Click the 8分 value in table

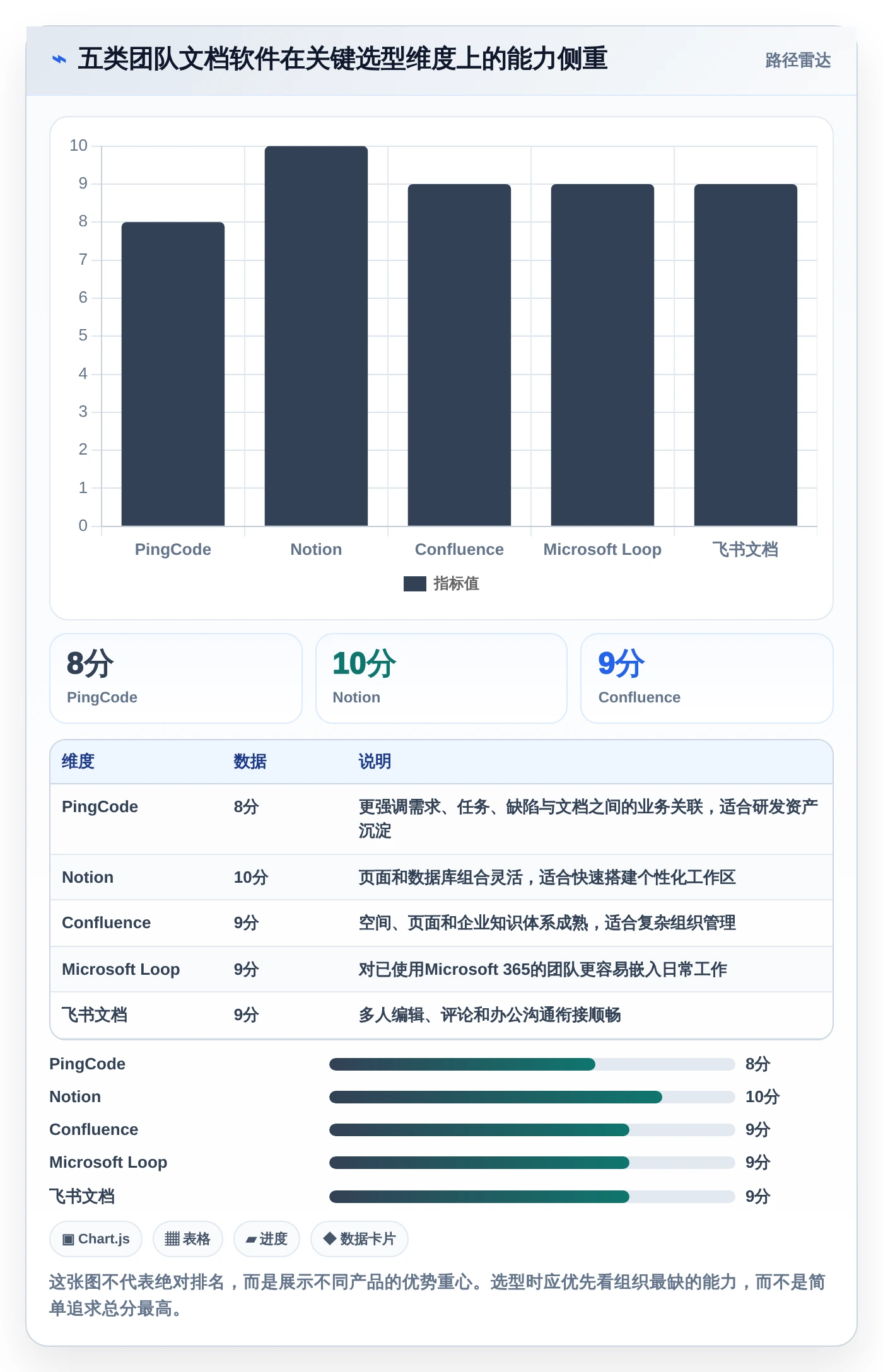pyautogui.click(x=246, y=807)
